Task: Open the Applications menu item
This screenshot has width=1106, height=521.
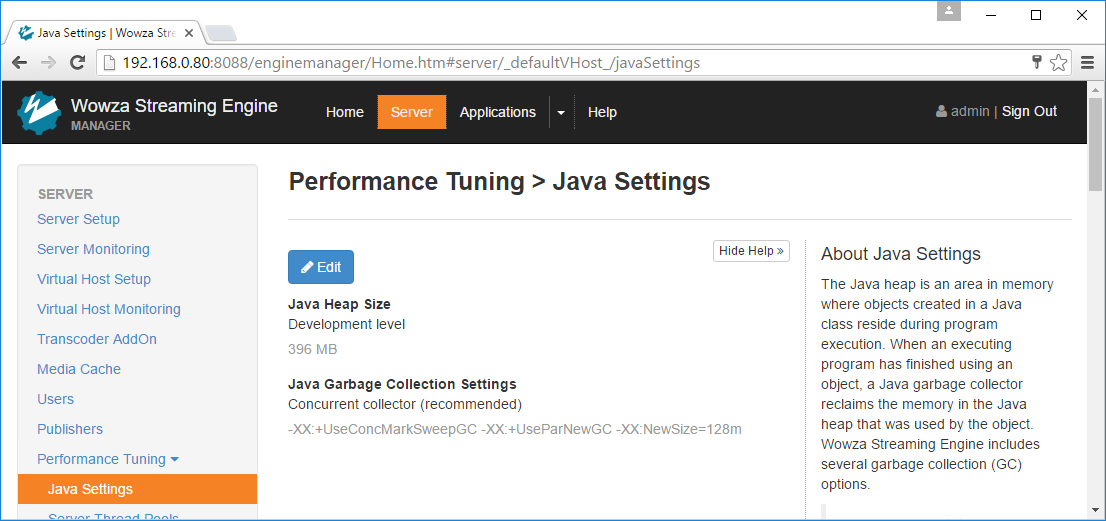Action: click(497, 112)
